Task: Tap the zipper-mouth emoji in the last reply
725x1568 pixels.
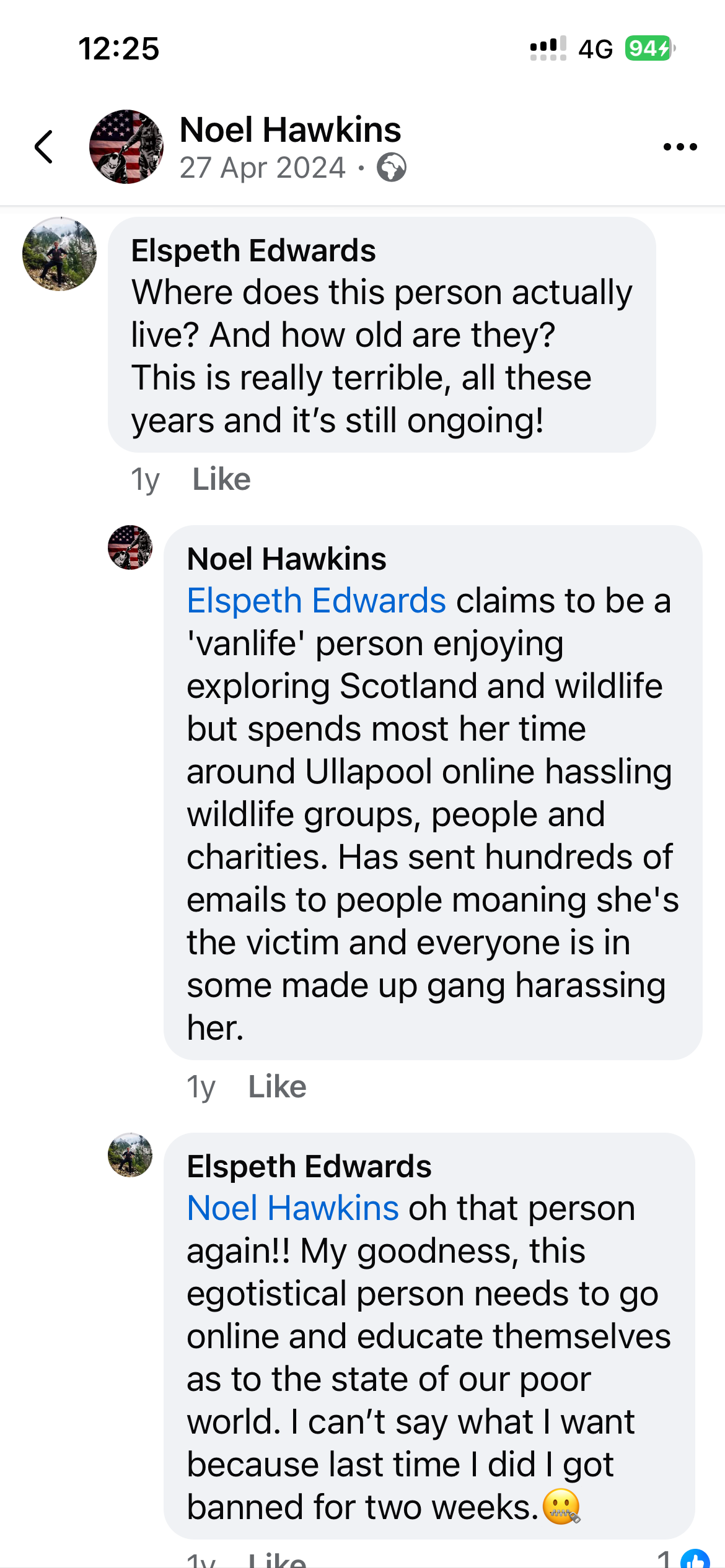Action: (x=561, y=1507)
